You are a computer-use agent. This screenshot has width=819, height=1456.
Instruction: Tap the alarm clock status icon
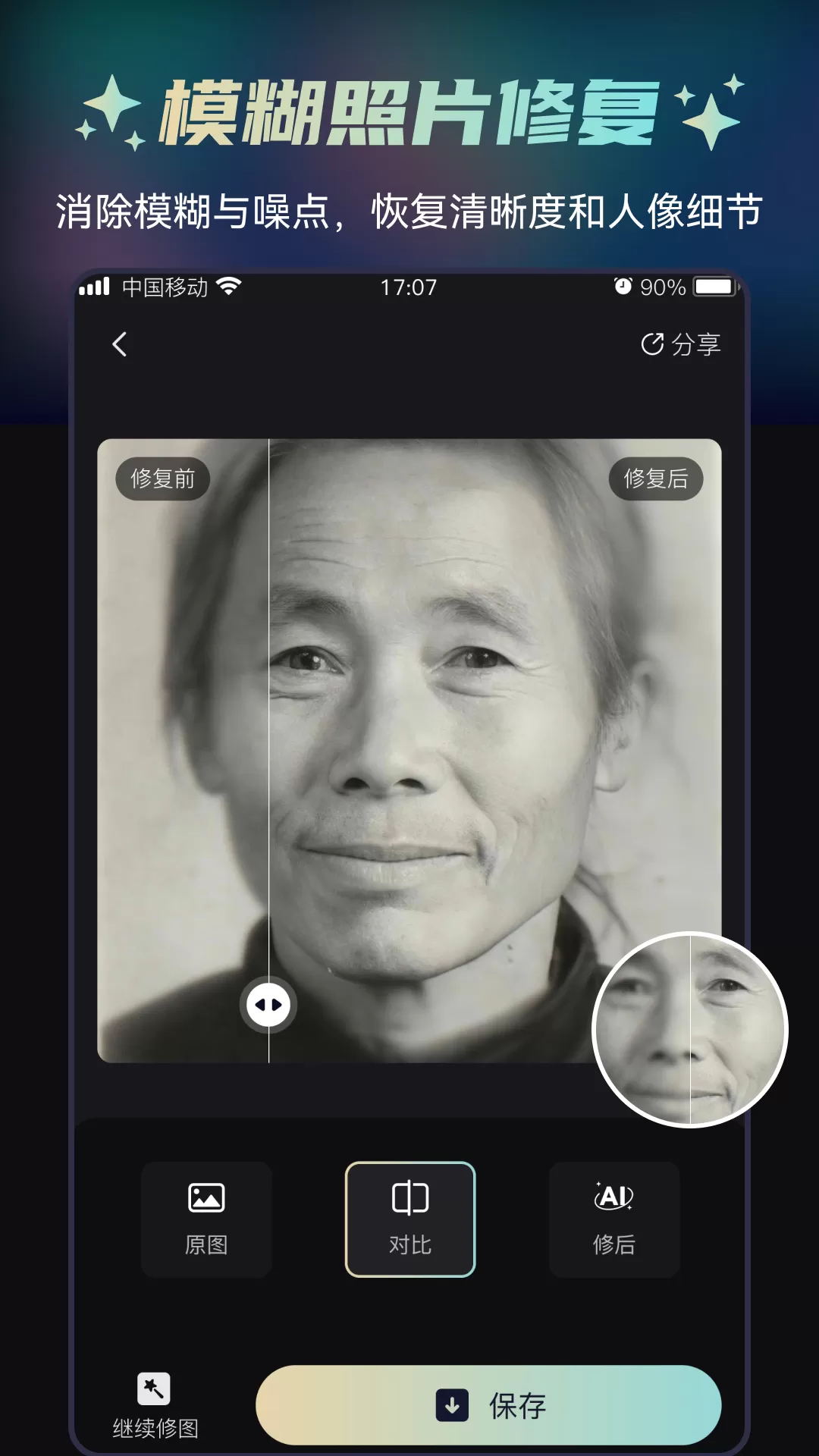click(x=623, y=286)
